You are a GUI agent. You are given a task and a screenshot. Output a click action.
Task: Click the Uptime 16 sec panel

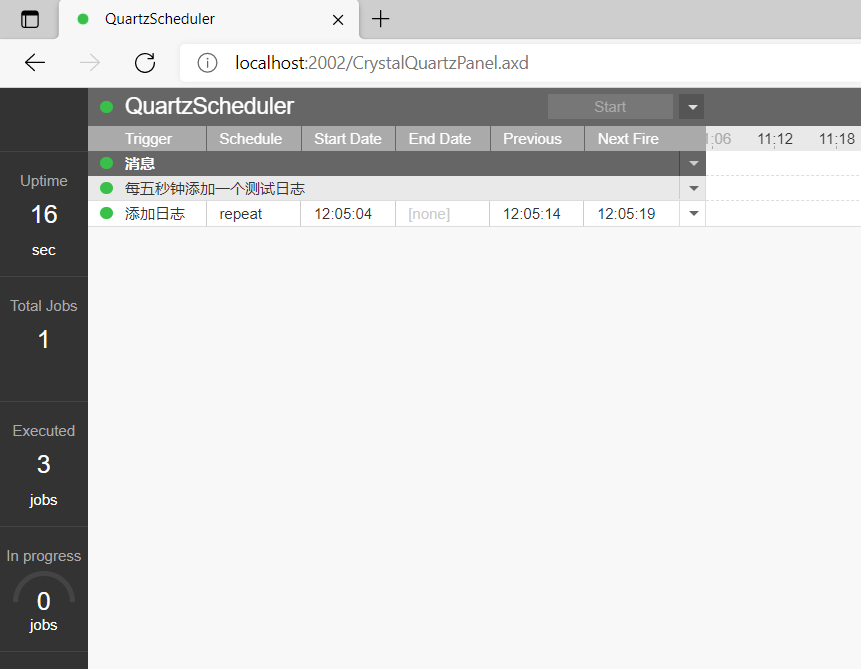pyautogui.click(x=44, y=214)
